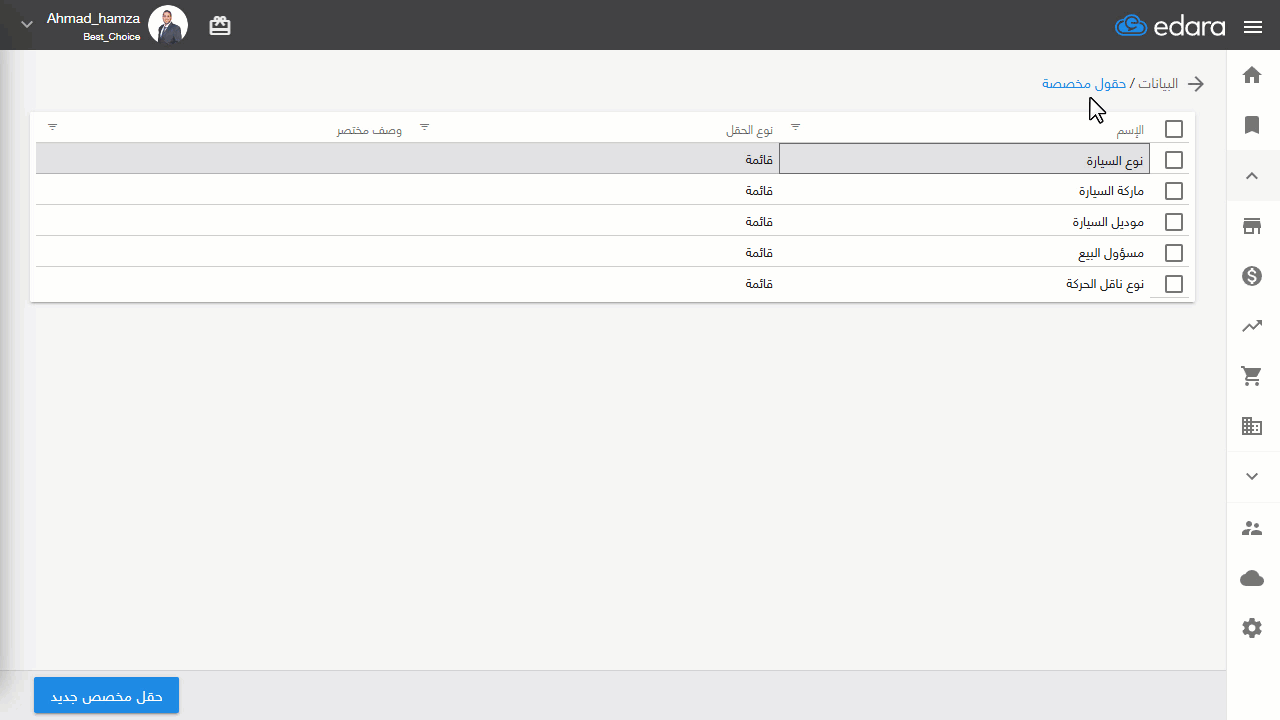1280x720 pixels.
Task: Sort by the الإسم column header
Action: click(x=1130, y=131)
